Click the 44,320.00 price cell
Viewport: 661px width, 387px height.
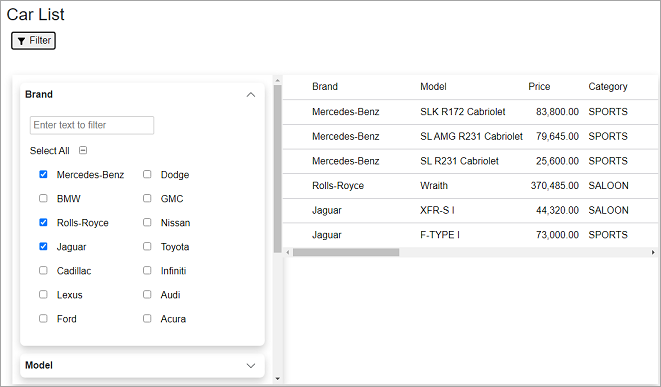point(557,210)
